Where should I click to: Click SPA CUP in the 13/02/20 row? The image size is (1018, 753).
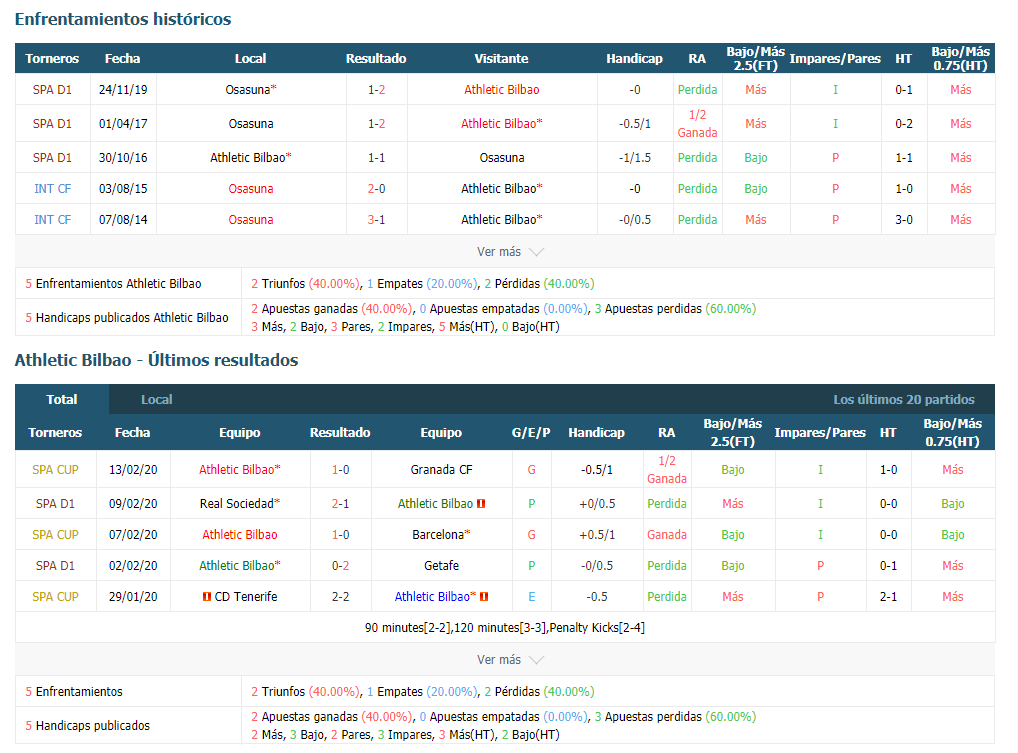click(x=55, y=470)
